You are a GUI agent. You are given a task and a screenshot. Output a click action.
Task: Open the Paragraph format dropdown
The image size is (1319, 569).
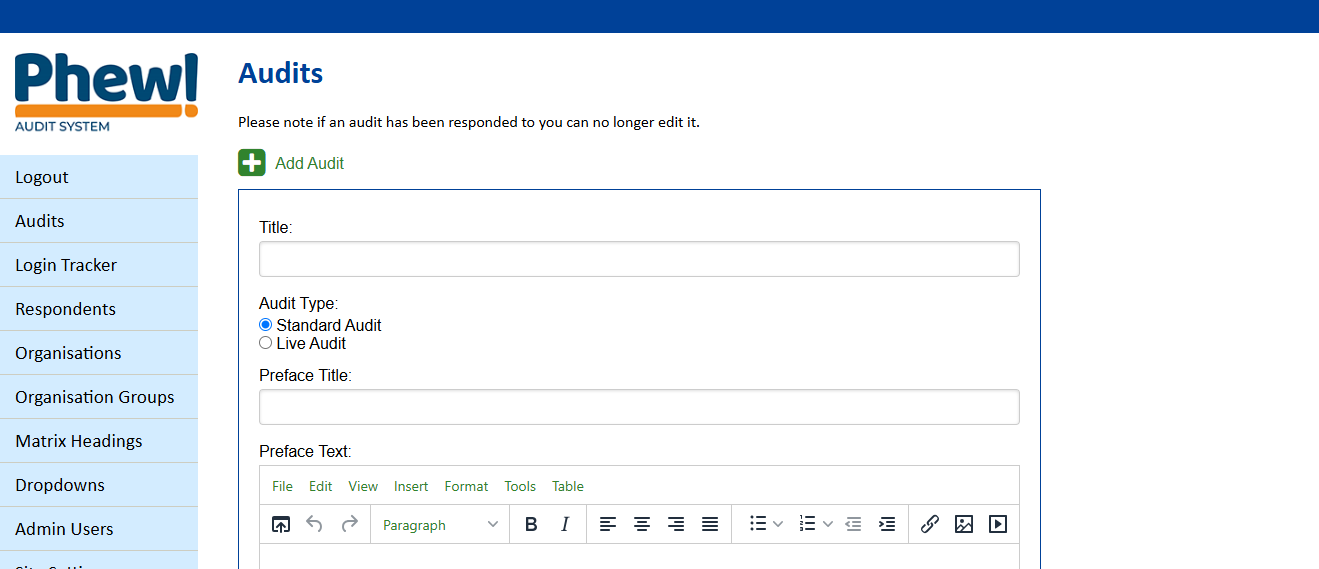pyautogui.click(x=440, y=525)
